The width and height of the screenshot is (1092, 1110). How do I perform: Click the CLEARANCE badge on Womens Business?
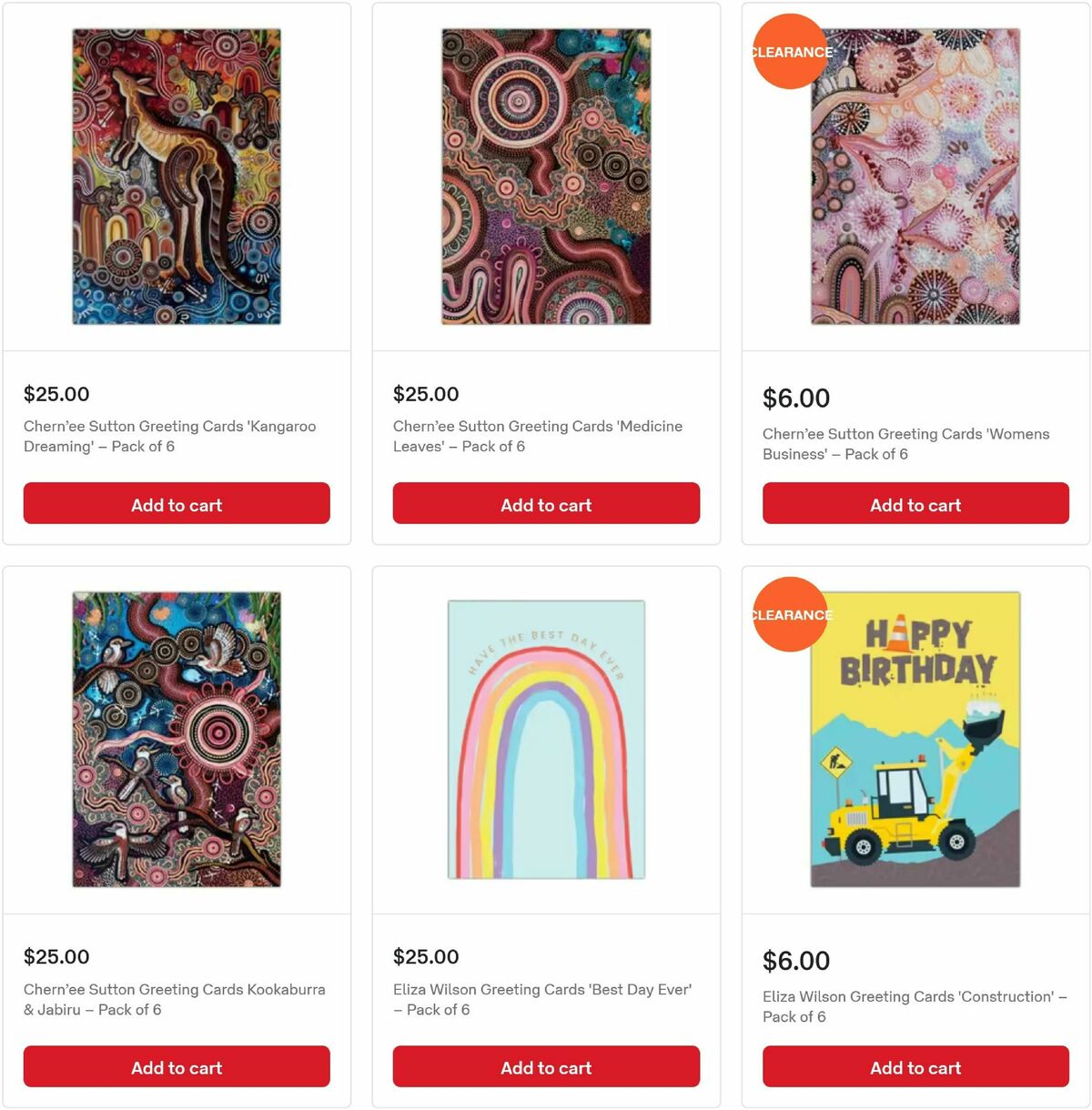point(790,53)
